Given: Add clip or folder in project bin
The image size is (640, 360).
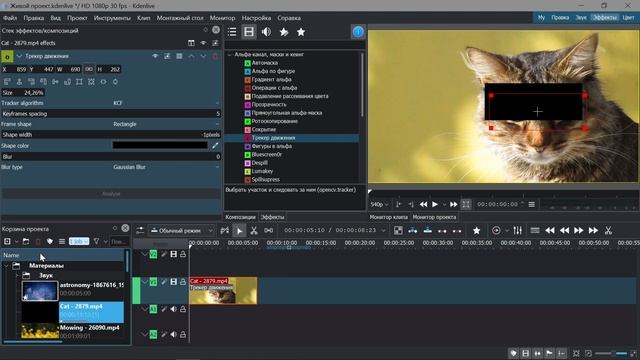Looking at the screenshot, I should 7,242.
